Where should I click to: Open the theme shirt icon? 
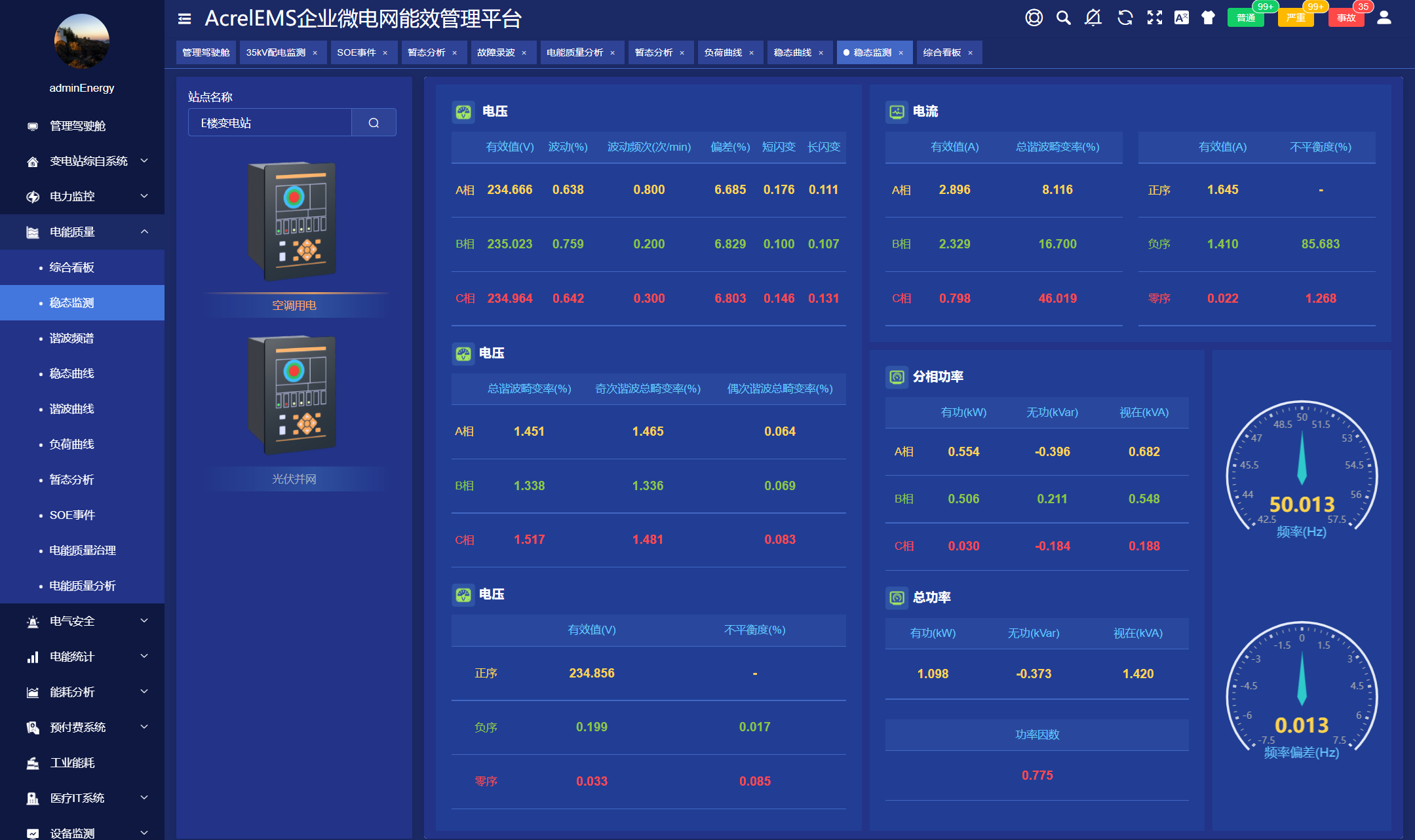pyautogui.click(x=1208, y=18)
